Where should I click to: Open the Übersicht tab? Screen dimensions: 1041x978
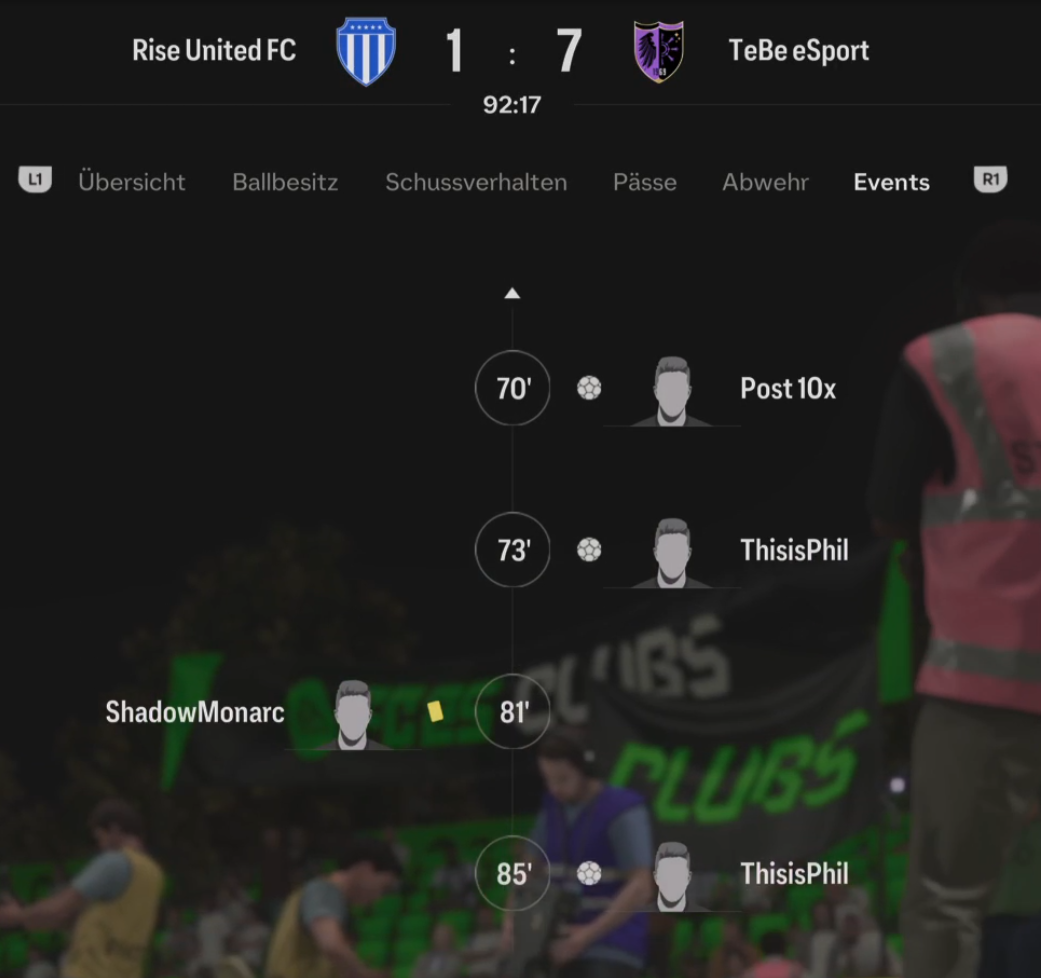point(131,182)
